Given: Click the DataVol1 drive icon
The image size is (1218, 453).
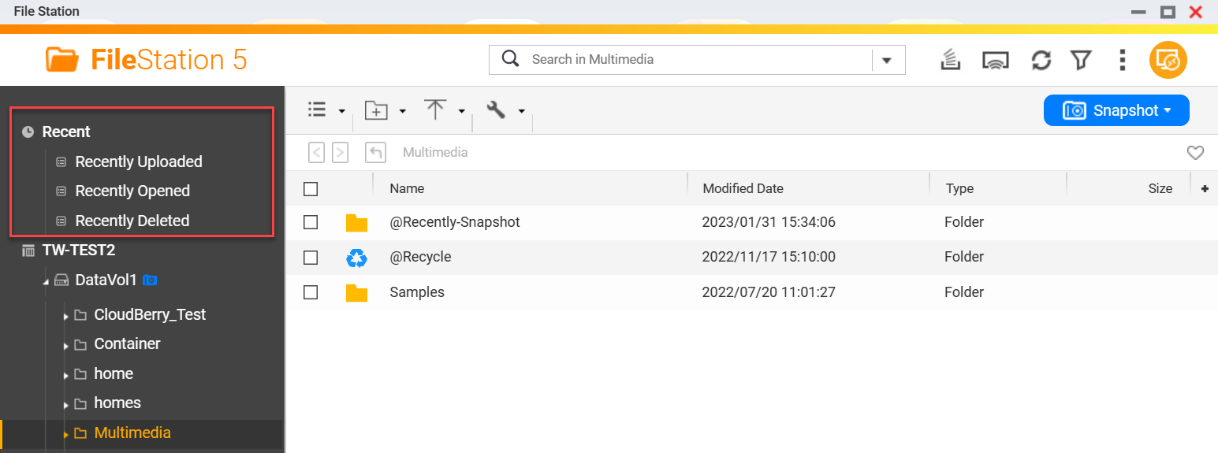Looking at the screenshot, I should [61, 280].
